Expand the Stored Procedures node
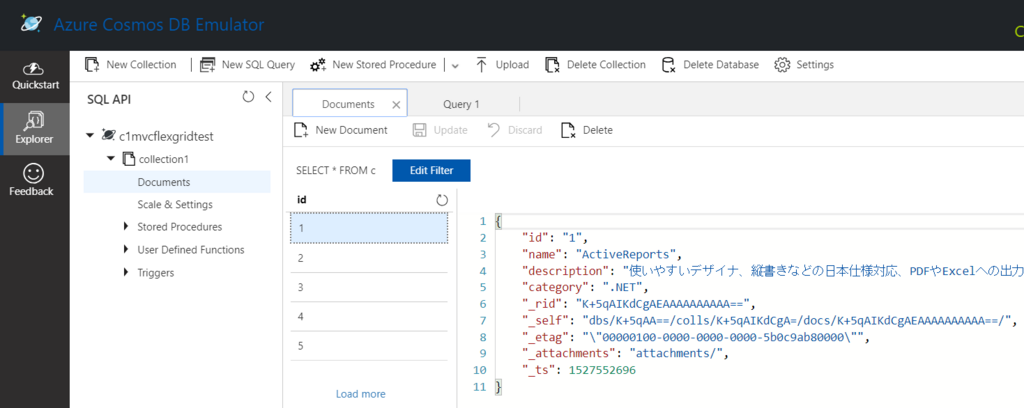Screen dimensions: 1024x408 pyautogui.click(x=126, y=227)
